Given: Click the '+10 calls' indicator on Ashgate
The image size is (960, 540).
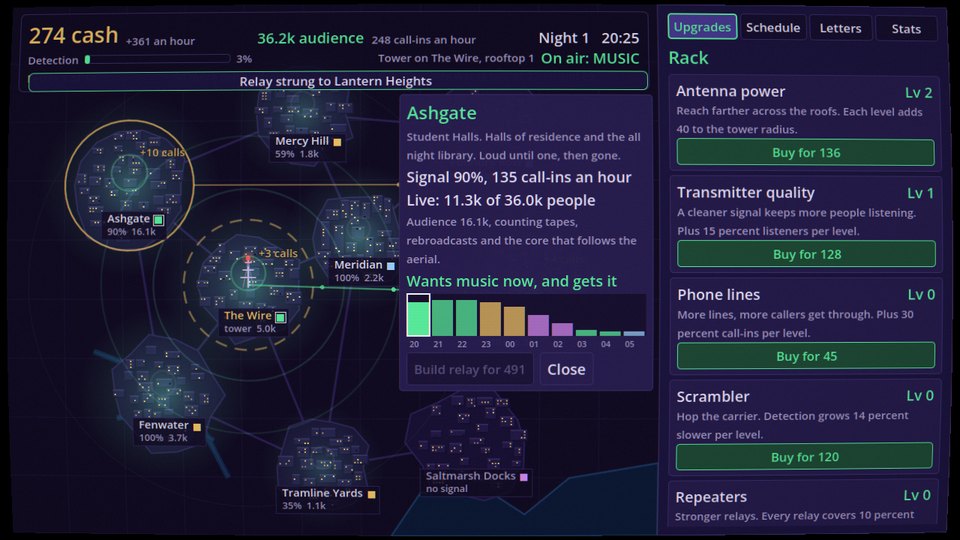Looking at the screenshot, I should (162, 152).
